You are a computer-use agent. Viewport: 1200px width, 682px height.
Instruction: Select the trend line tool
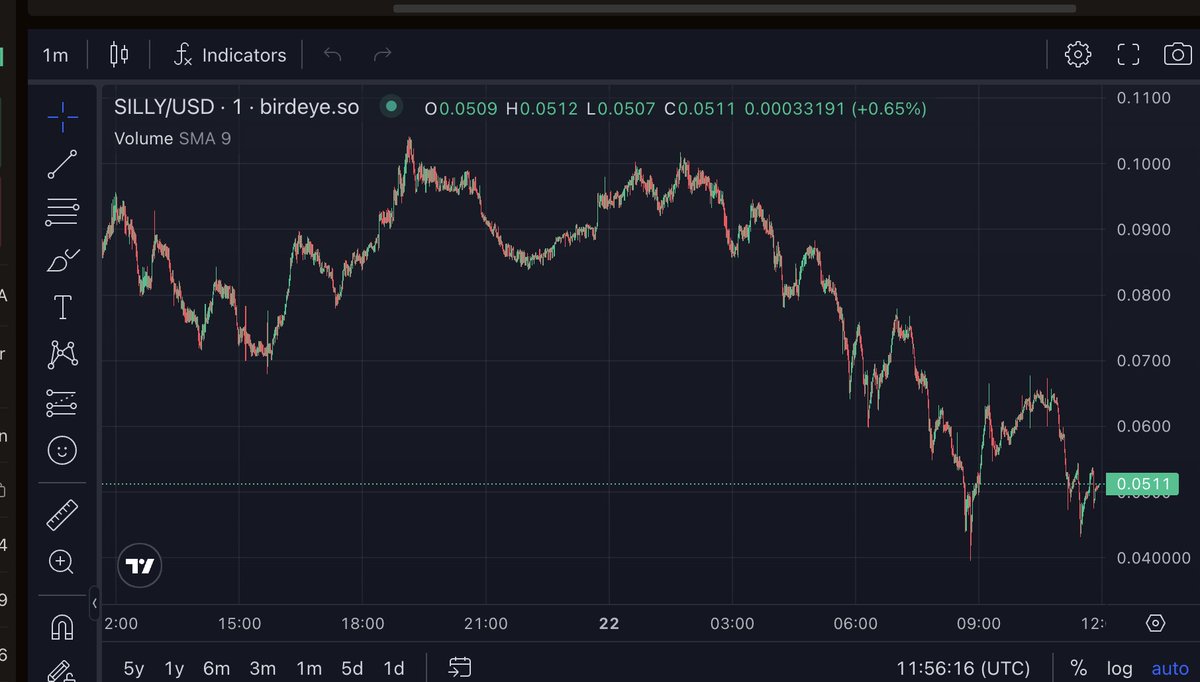(62, 165)
